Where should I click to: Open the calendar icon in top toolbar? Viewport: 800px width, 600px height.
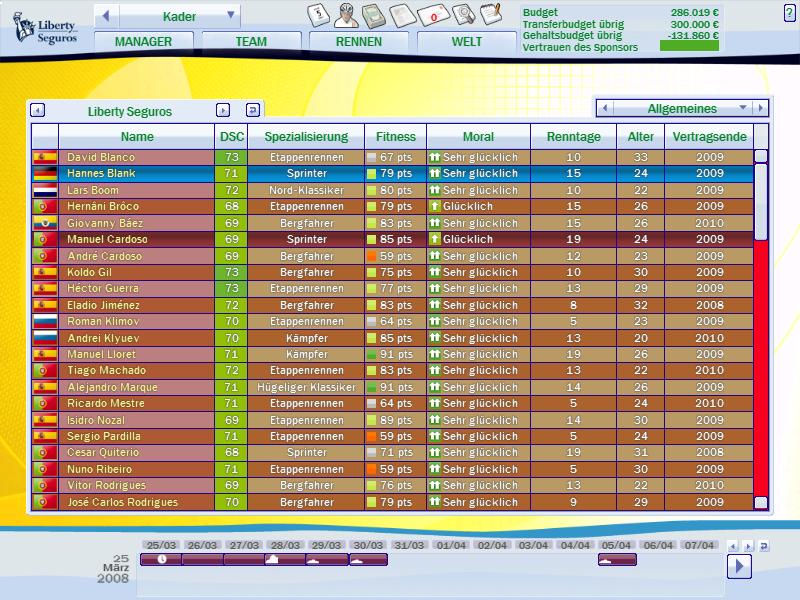point(318,15)
